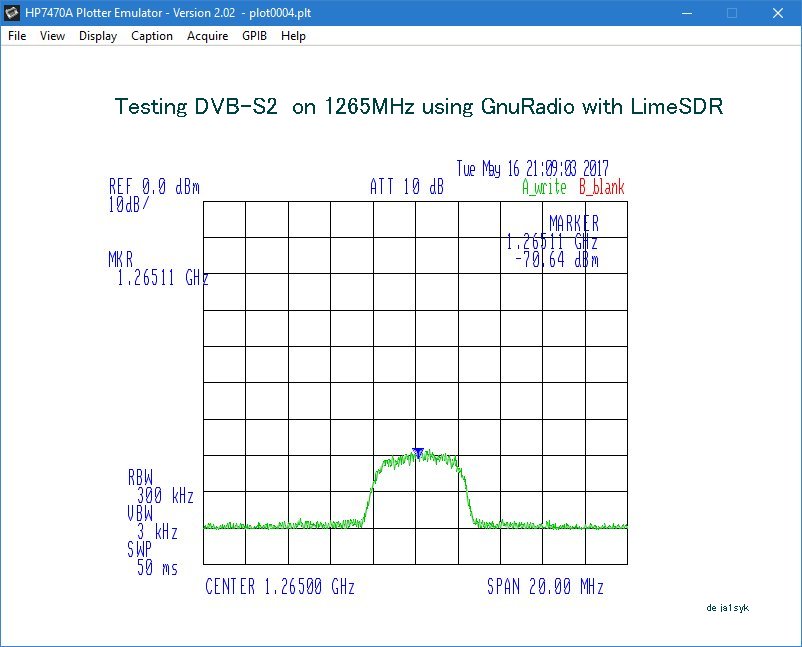The image size is (802, 647).
Task: Click the green A_write trace label
Action: pyautogui.click(x=544, y=187)
